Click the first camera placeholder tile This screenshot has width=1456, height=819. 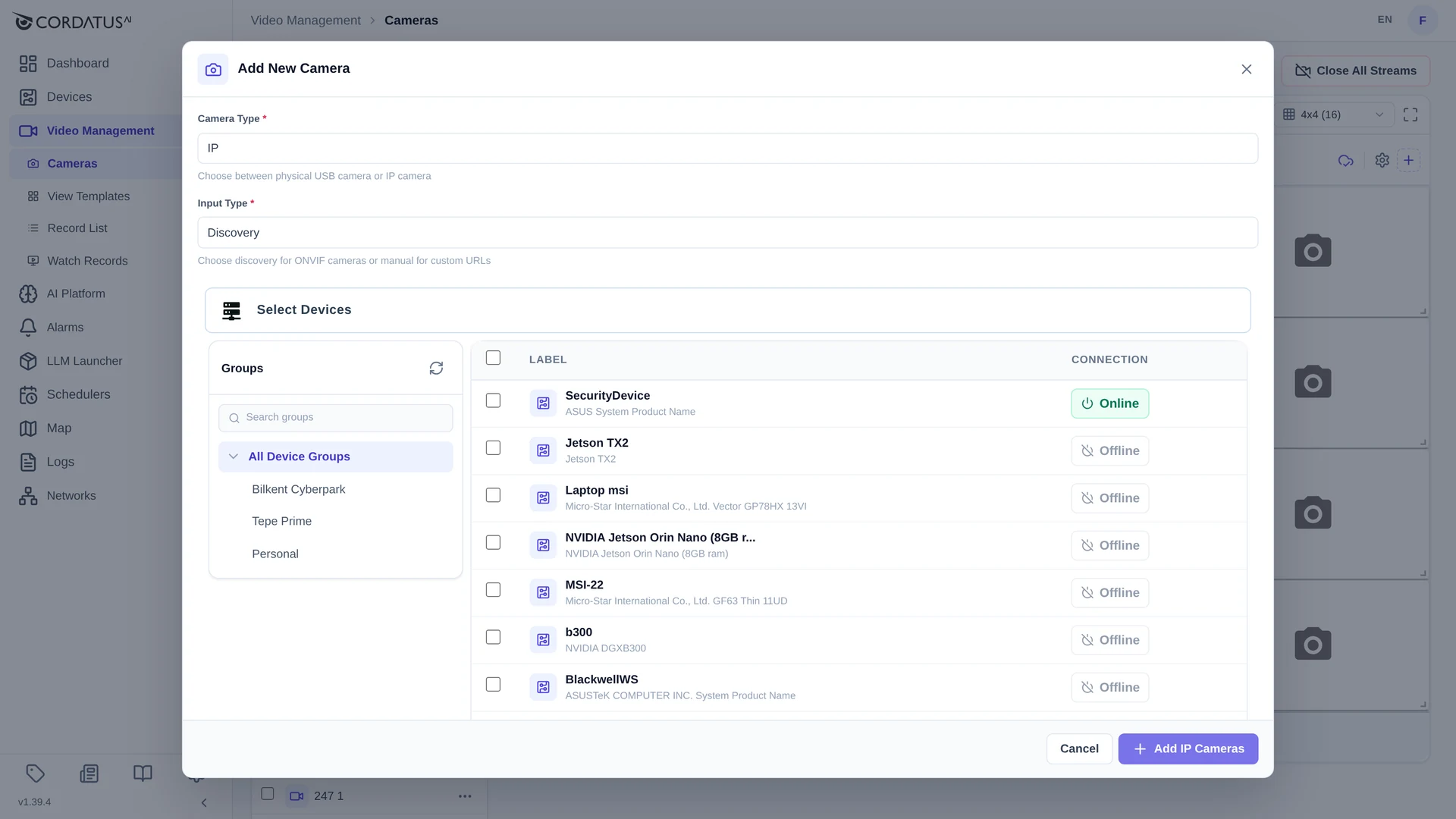1313,251
